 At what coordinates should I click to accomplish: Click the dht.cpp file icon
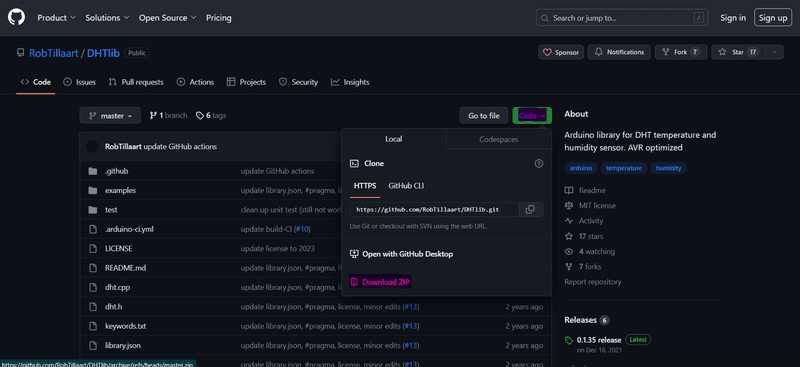[x=93, y=287]
